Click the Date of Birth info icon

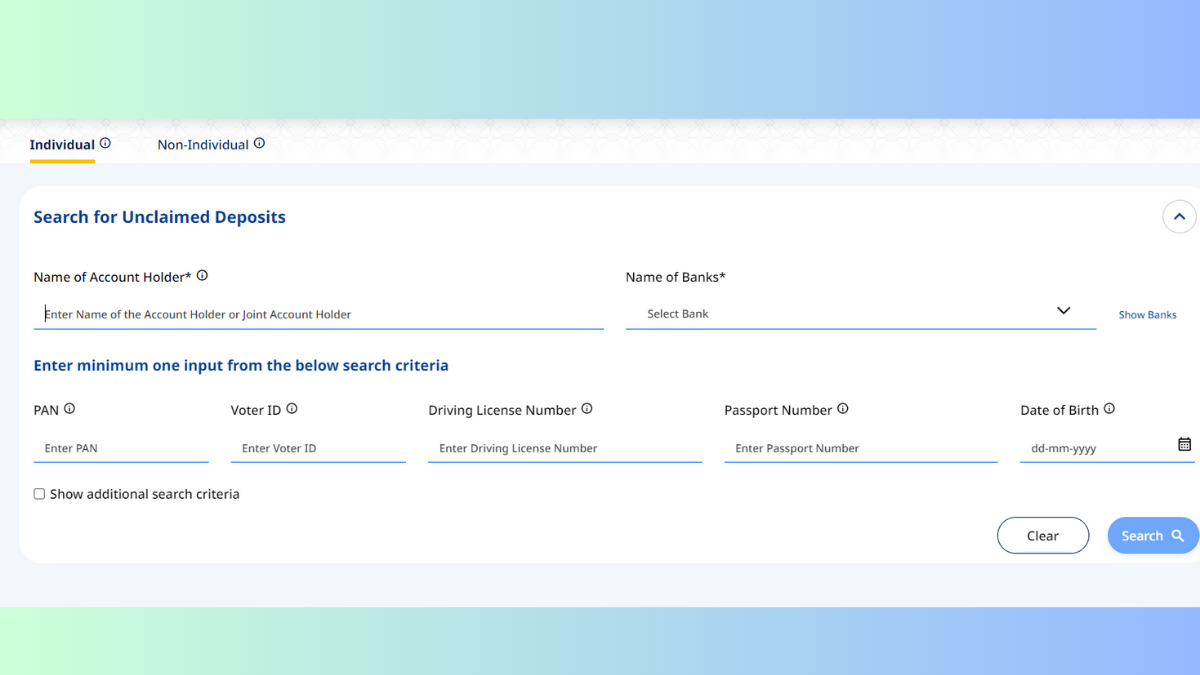(1109, 409)
